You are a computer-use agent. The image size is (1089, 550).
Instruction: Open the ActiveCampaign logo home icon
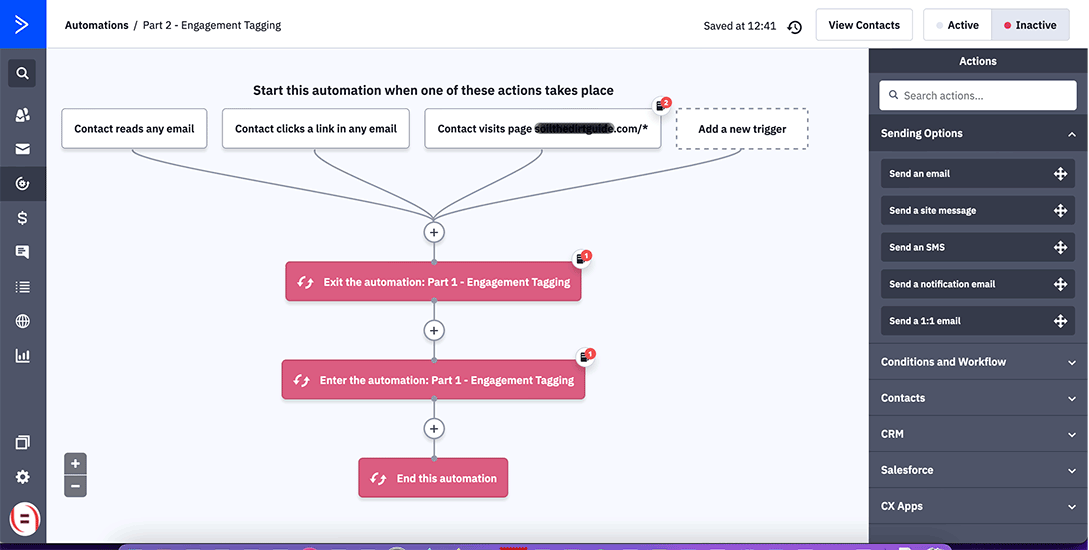(x=22, y=24)
